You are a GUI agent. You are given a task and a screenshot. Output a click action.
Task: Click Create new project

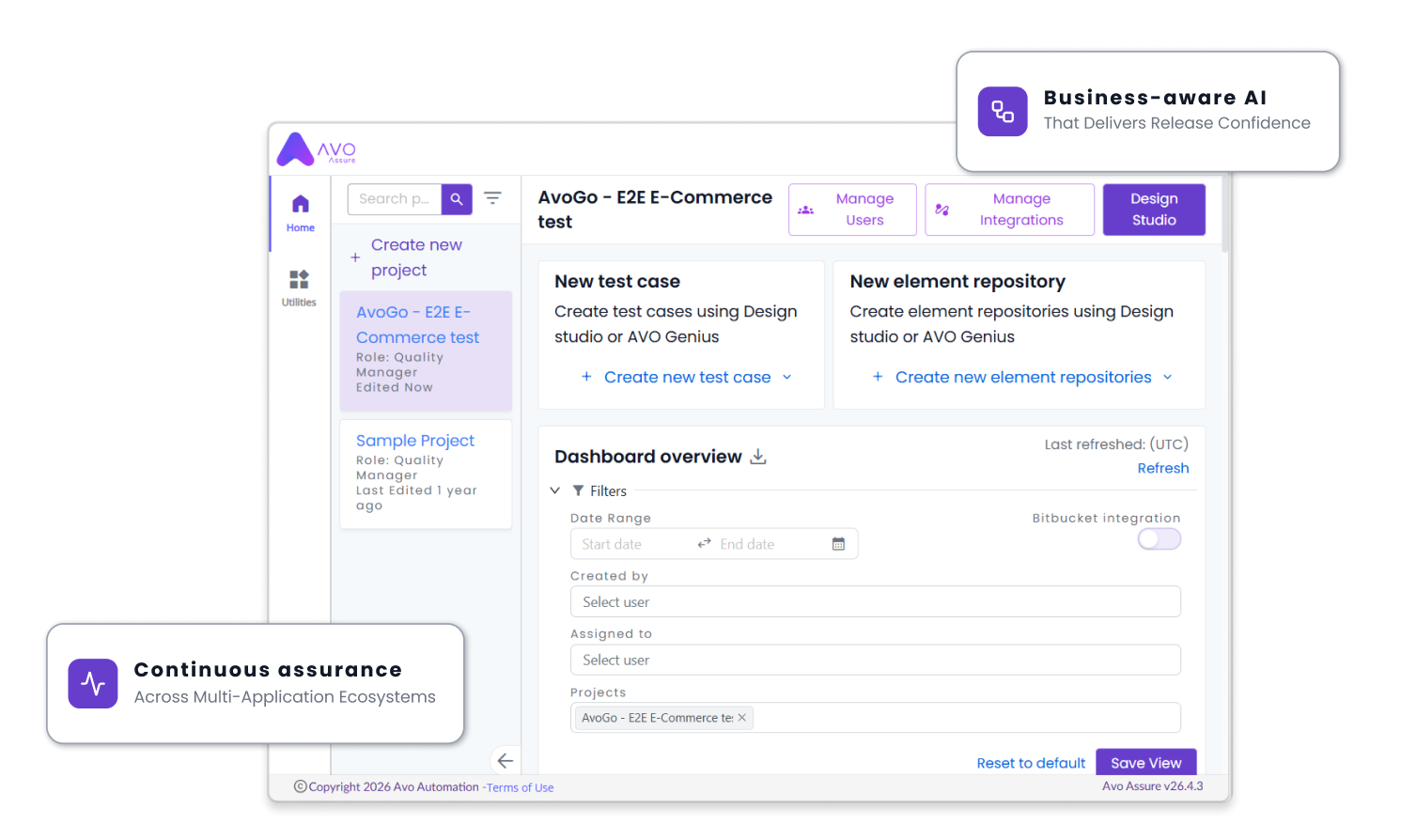pyautogui.click(x=416, y=257)
